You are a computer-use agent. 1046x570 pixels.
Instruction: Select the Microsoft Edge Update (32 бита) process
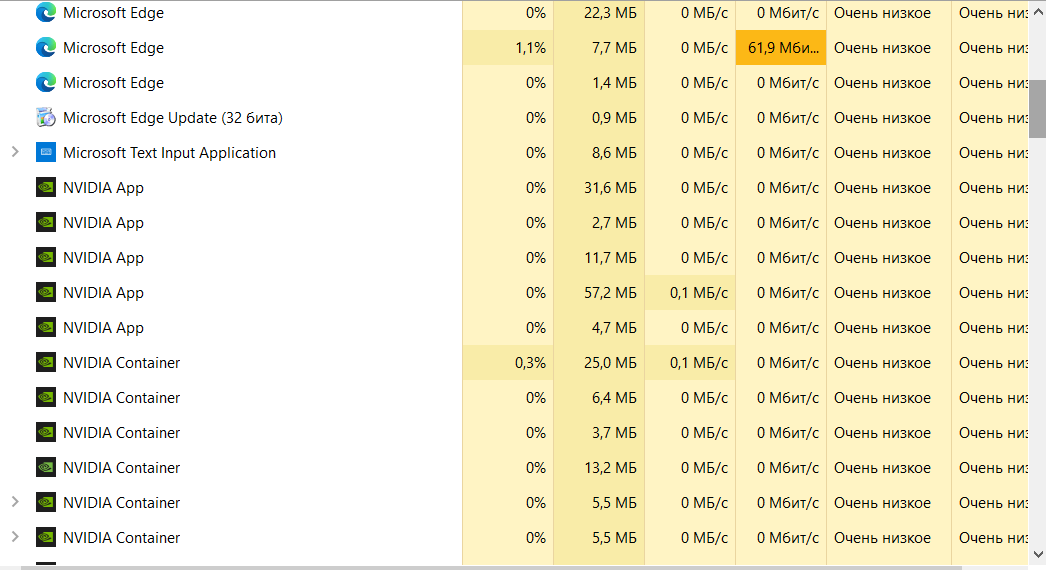click(172, 118)
